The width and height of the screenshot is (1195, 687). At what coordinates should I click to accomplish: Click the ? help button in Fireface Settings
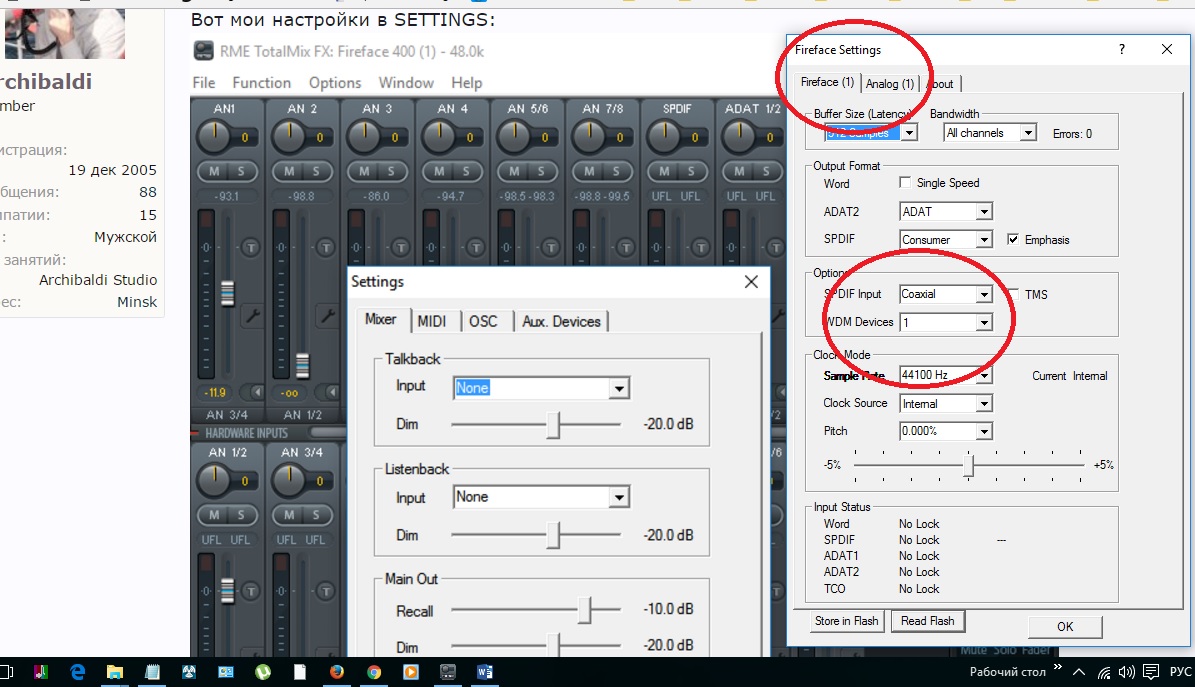pyautogui.click(x=1121, y=50)
